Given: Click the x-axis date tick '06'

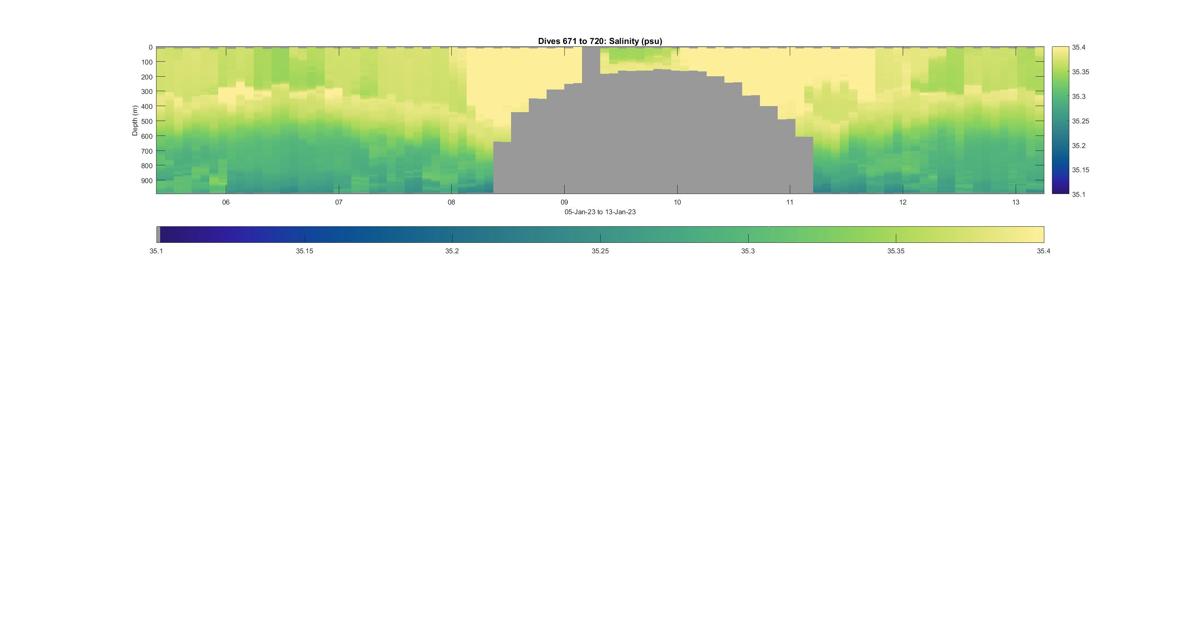Looking at the screenshot, I should pos(226,202).
